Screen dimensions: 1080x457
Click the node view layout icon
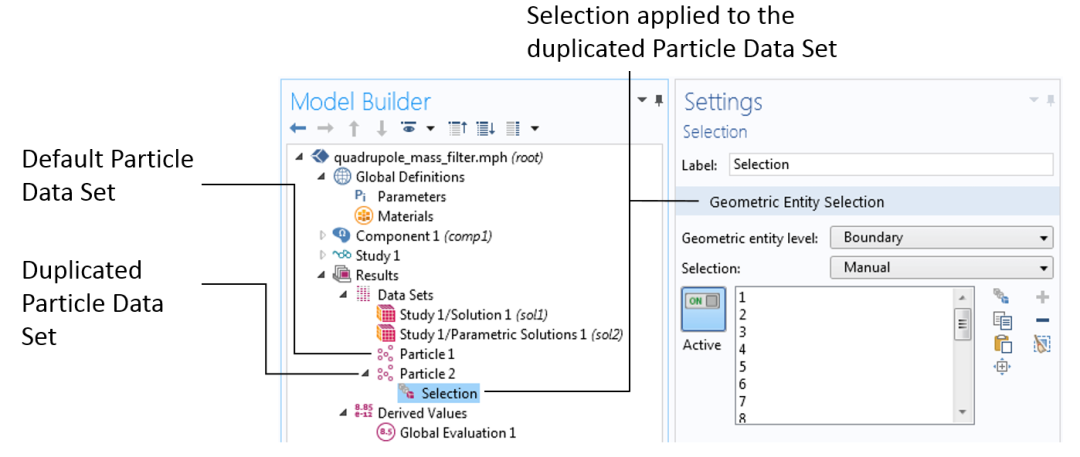coord(512,128)
